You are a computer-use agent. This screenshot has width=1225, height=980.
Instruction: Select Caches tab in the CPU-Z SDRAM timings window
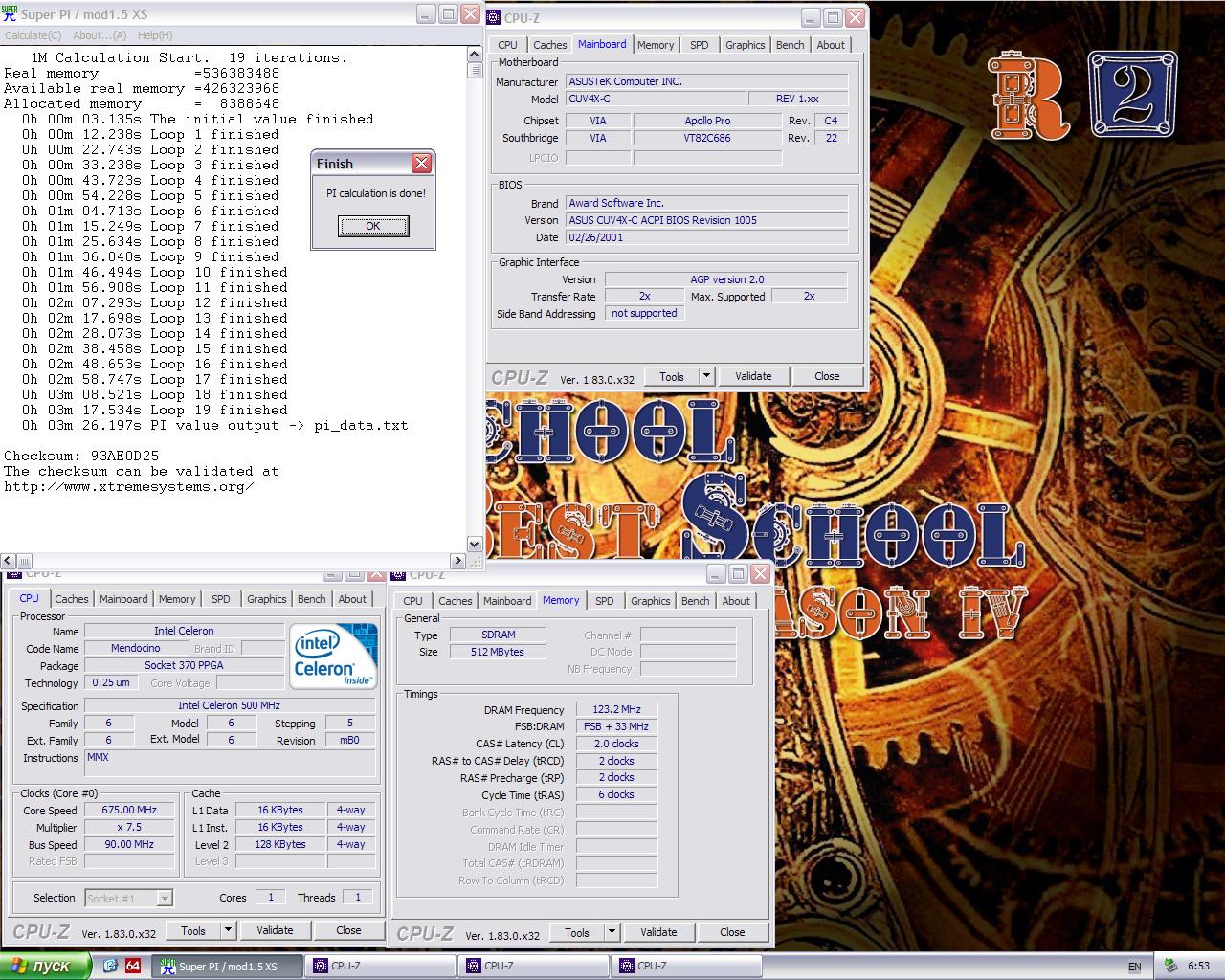pos(456,601)
